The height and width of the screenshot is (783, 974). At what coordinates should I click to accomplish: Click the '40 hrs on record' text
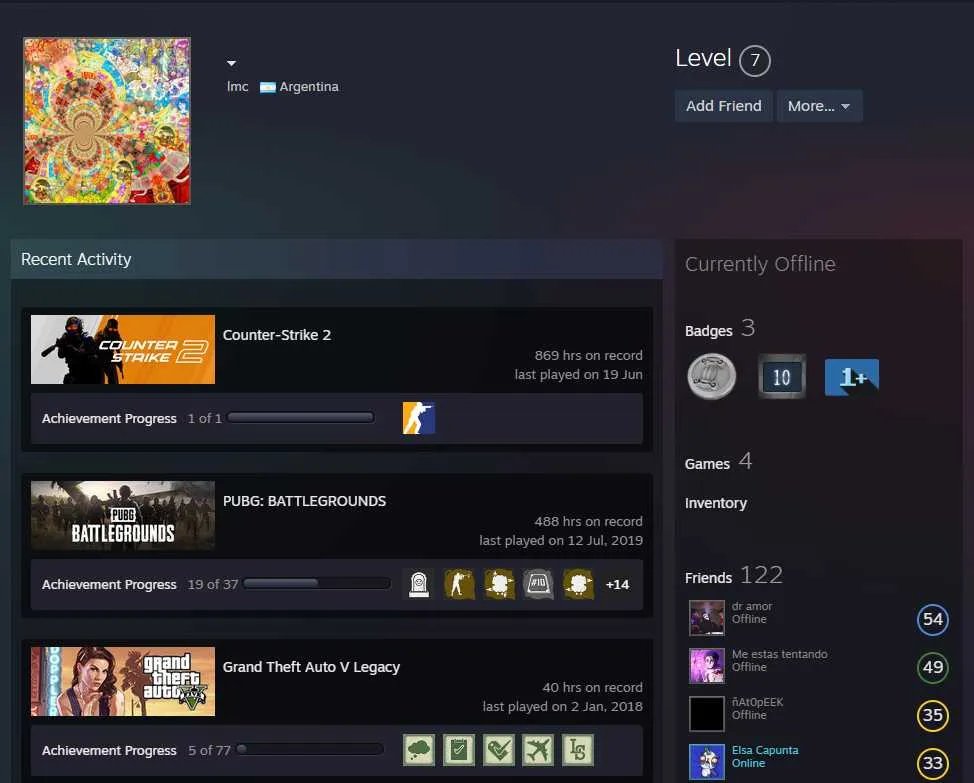593,687
